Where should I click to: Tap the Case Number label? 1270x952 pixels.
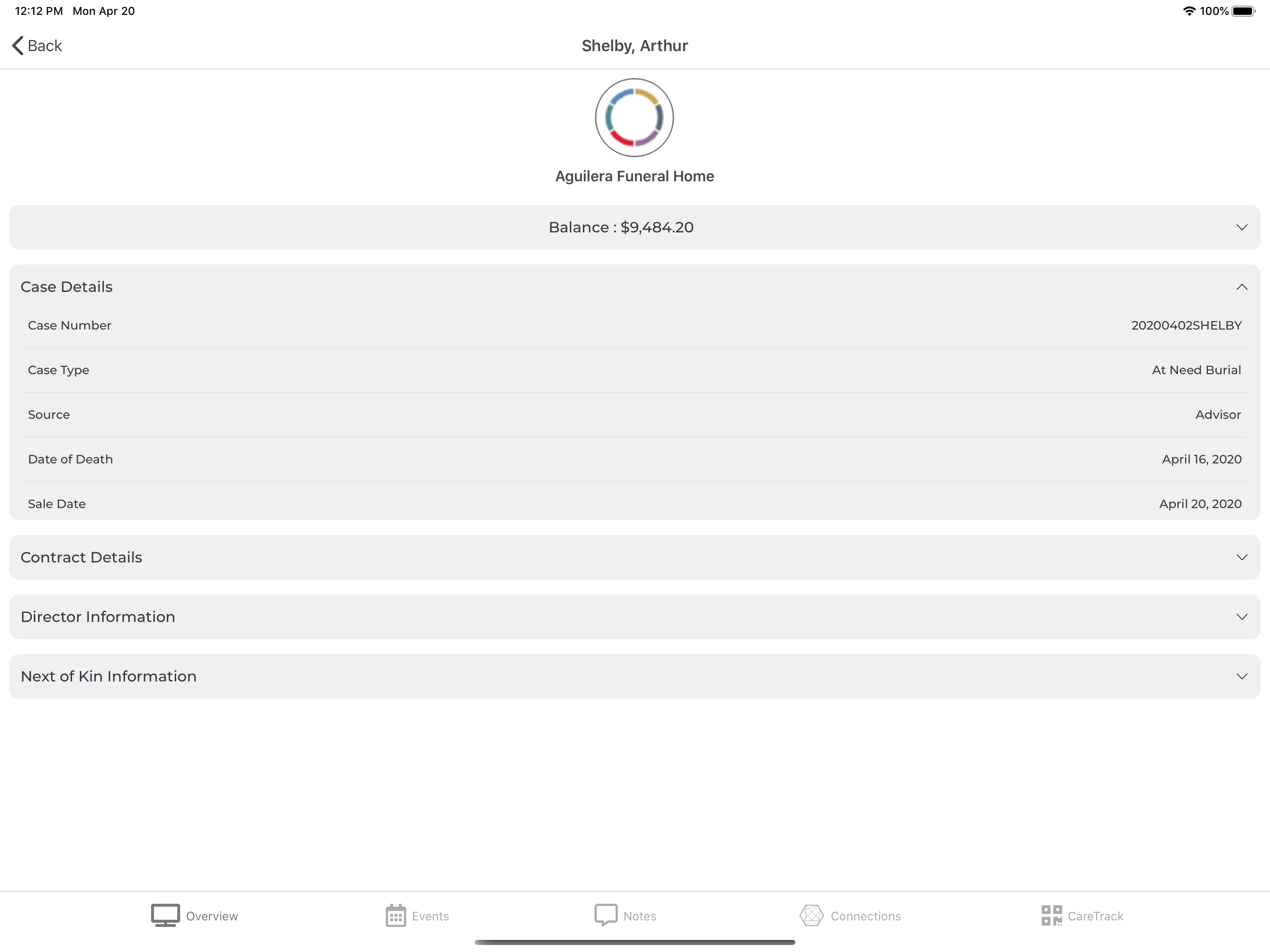click(69, 325)
